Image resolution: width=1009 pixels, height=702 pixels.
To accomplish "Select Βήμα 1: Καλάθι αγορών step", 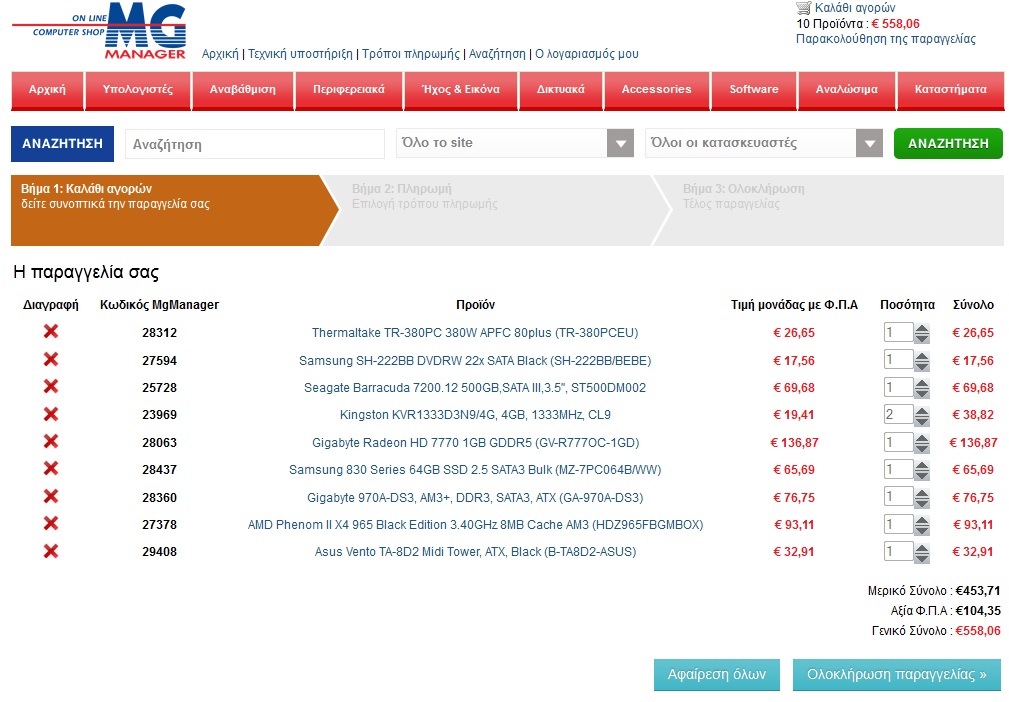I will [x=174, y=210].
